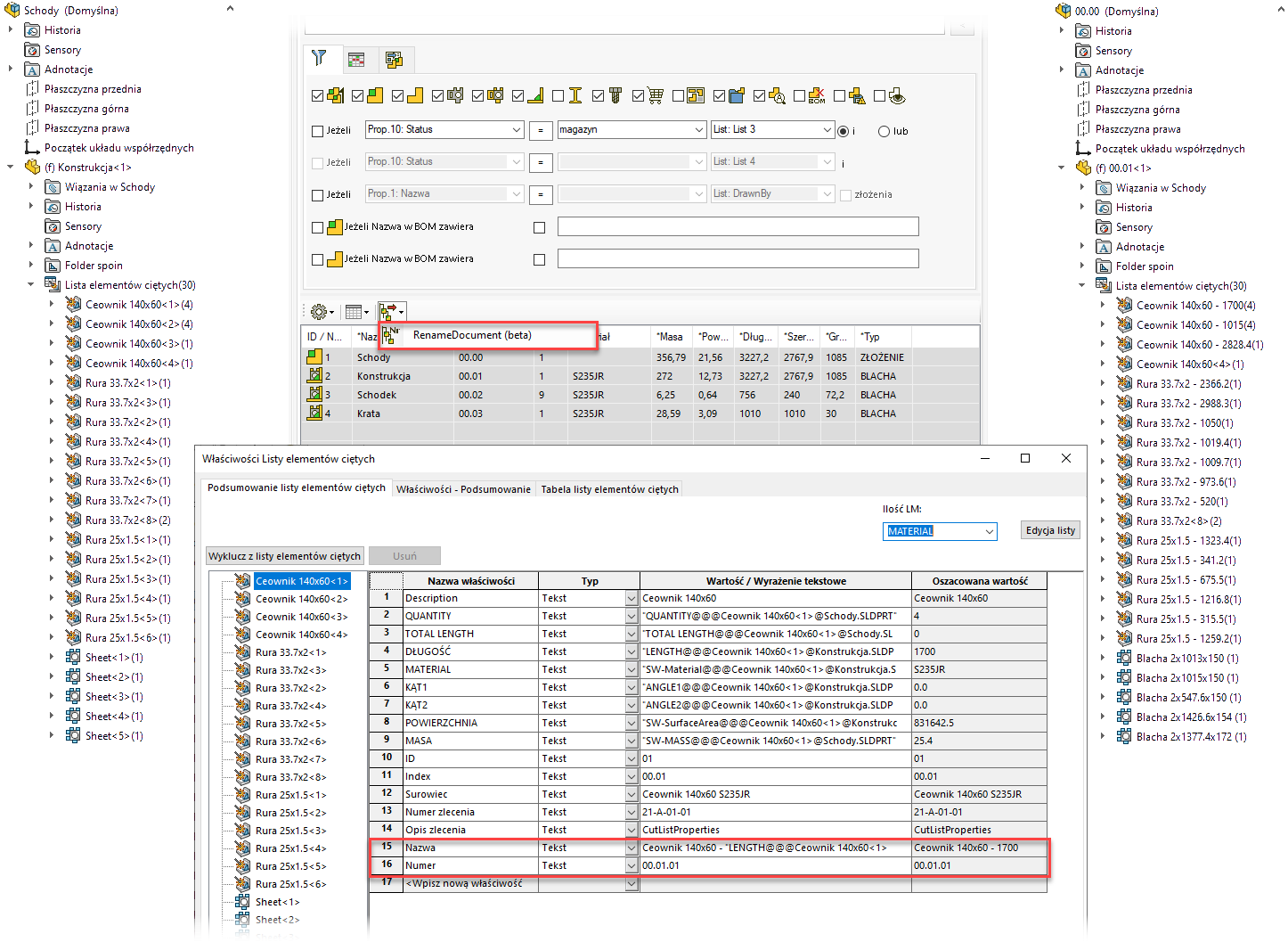Click first 'Nazwa w BOM zawiera' text field
This screenshot has height=942, width=1288.
click(738, 227)
